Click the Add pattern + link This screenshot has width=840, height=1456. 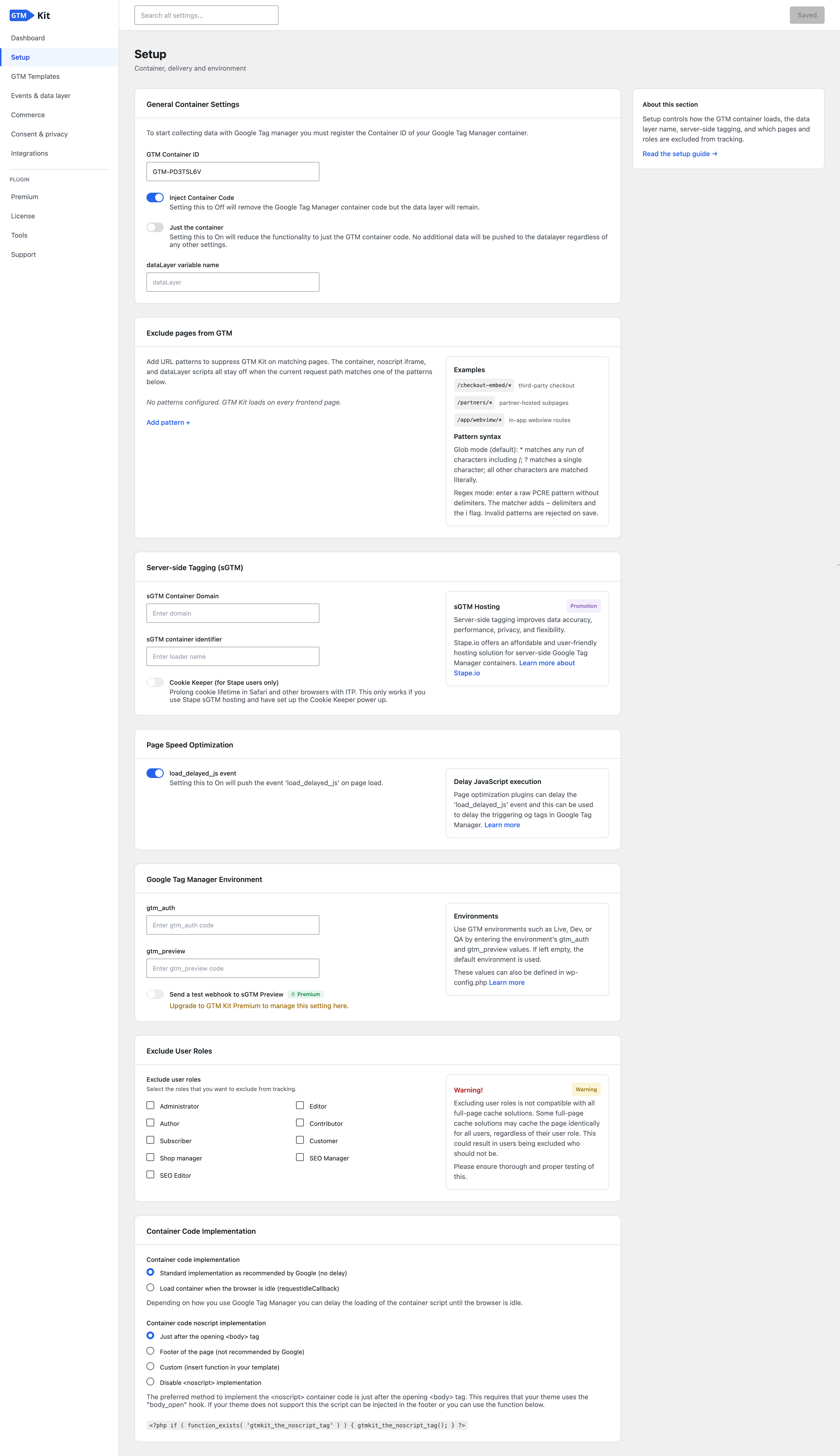(x=169, y=422)
